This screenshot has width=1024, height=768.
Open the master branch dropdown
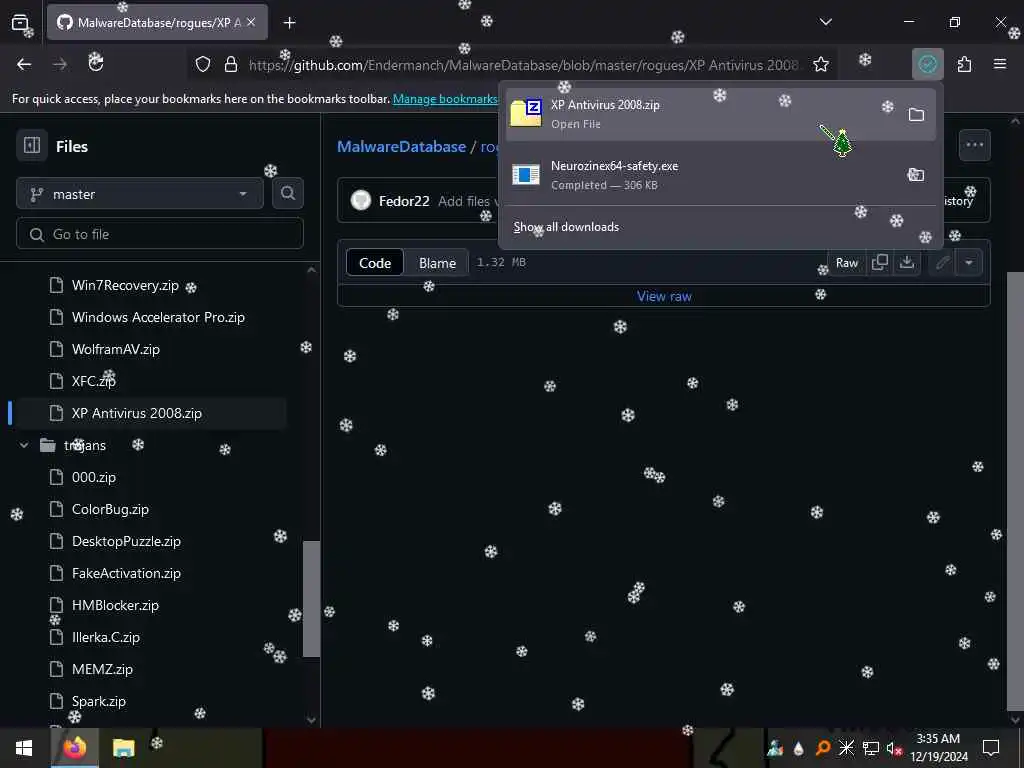coord(140,194)
